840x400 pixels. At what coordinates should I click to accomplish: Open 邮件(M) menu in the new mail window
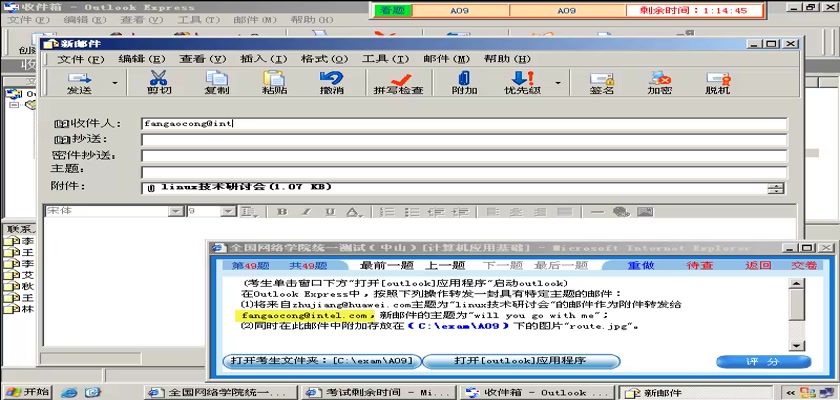pyautogui.click(x=446, y=59)
